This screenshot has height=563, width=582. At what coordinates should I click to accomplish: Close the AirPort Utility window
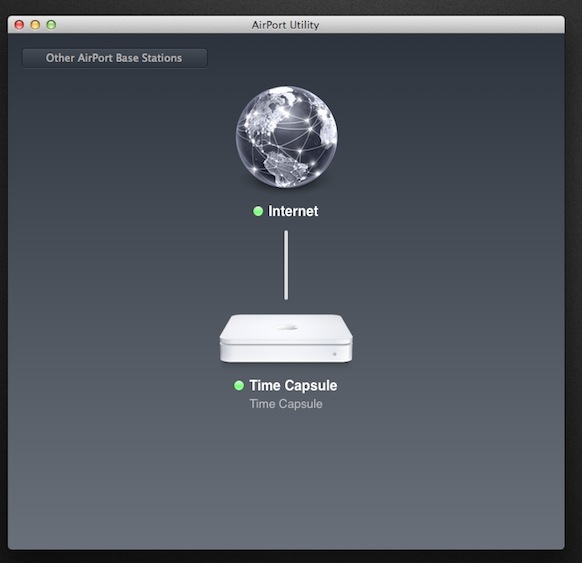[19, 24]
